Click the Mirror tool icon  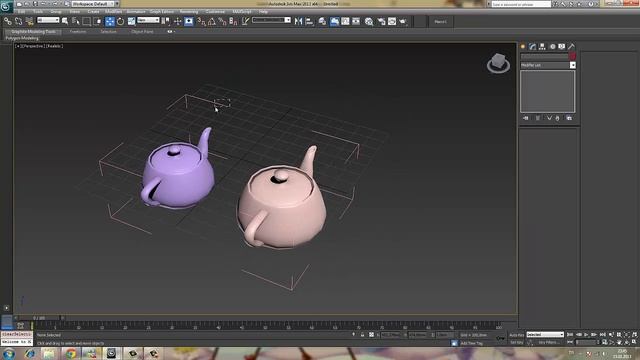coord(298,21)
